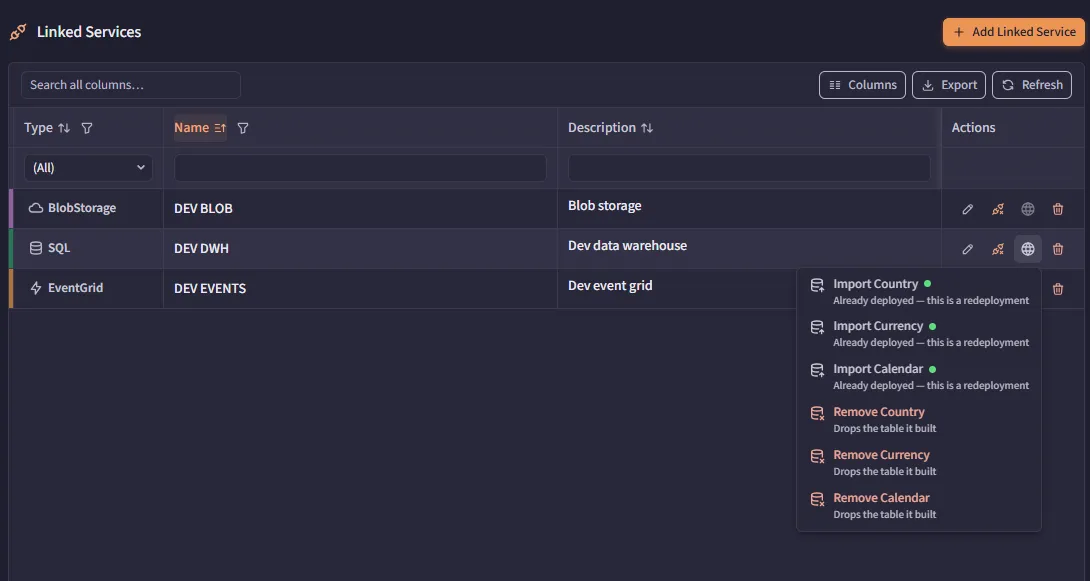Sort by Description column arrows
Image resolution: width=1090 pixels, height=581 pixels.
click(x=646, y=128)
